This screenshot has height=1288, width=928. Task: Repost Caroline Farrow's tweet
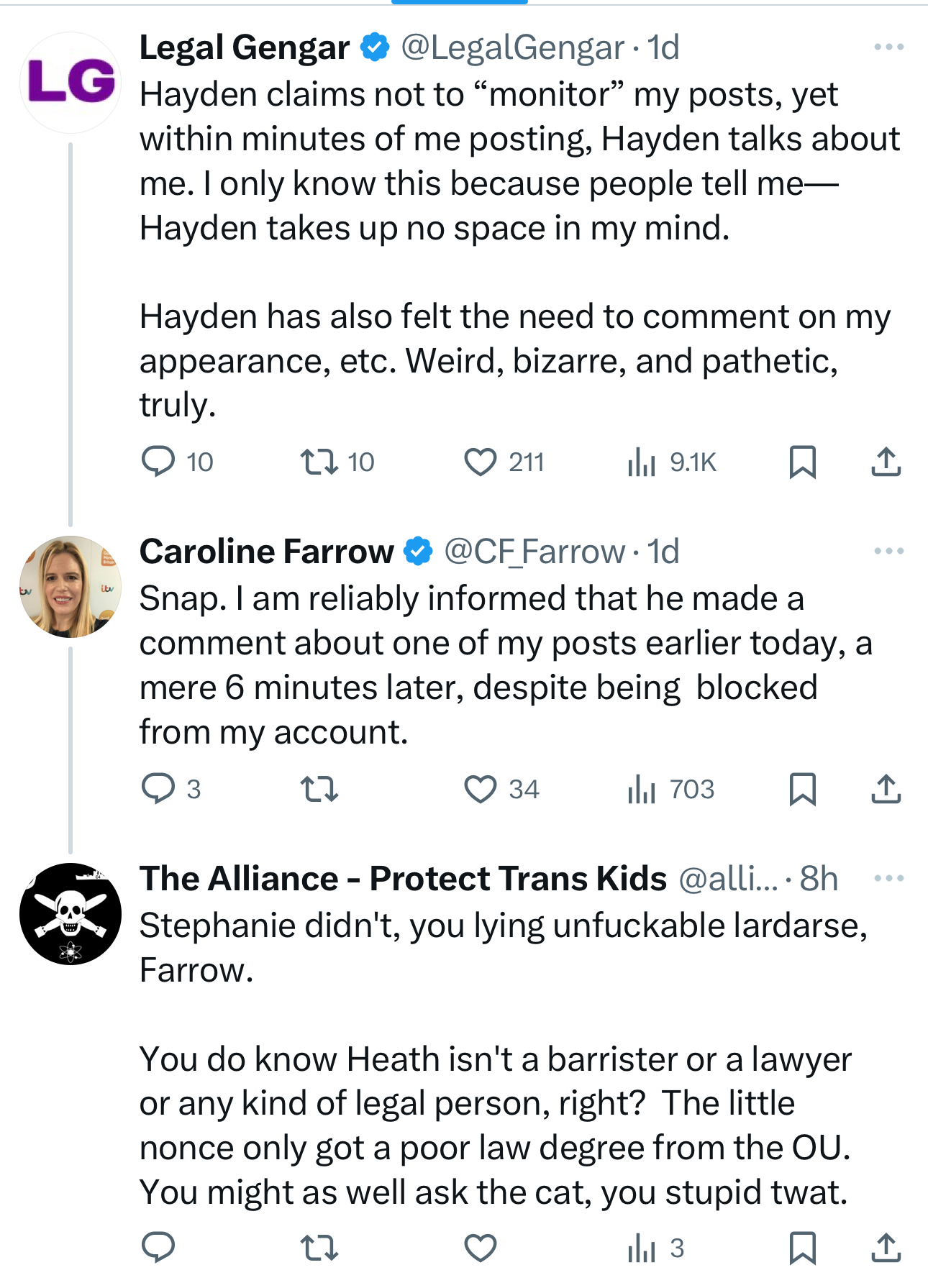pos(319,789)
